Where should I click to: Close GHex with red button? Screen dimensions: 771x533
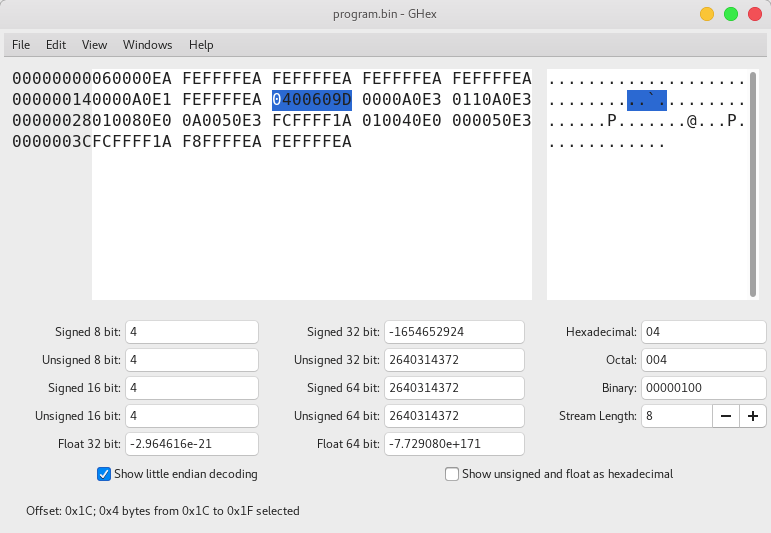pyautogui.click(x=755, y=14)
